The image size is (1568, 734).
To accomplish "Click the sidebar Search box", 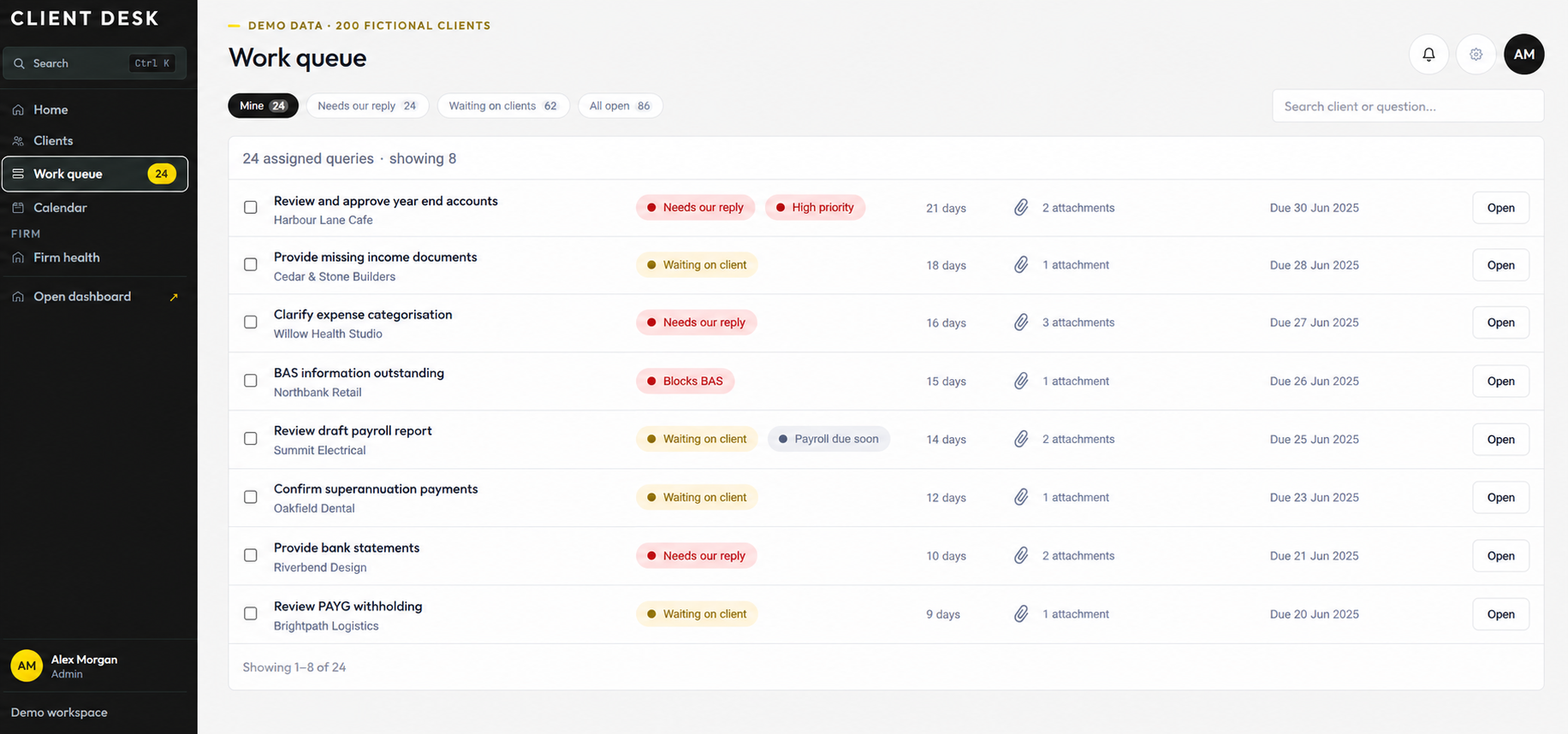I will coord(95,63).
